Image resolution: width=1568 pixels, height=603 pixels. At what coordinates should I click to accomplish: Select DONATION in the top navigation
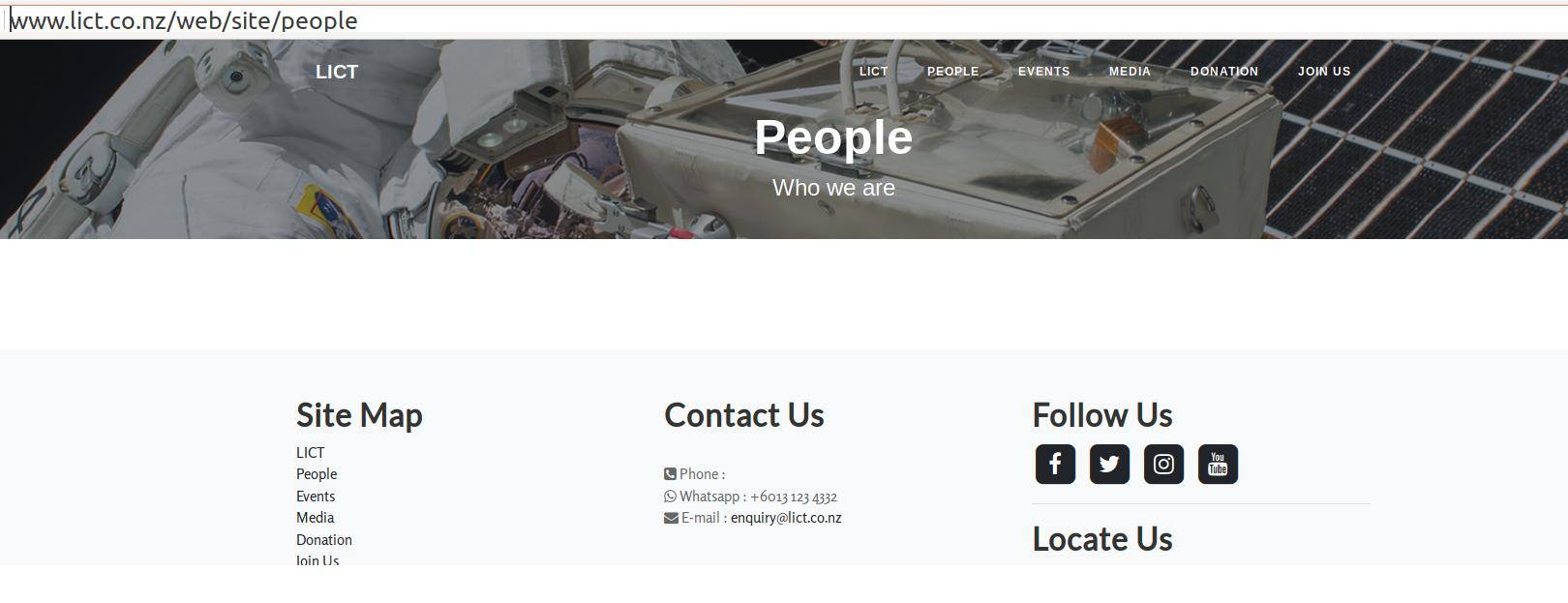[1224, 72]
